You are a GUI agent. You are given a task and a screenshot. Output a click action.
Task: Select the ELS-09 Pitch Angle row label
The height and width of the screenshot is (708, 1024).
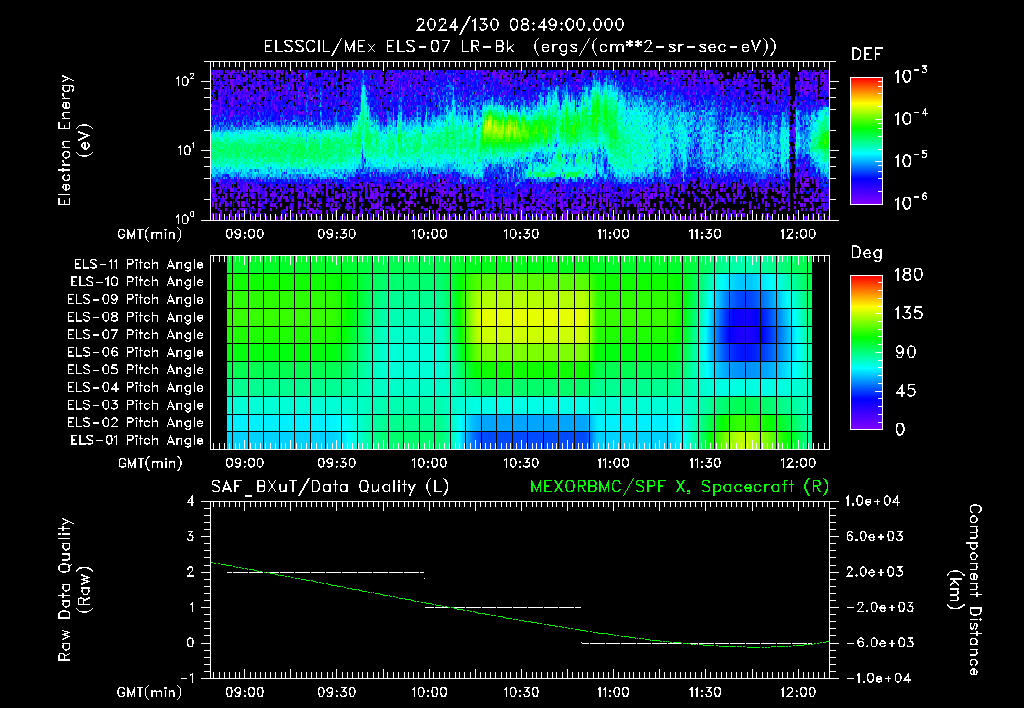click(x=135, y=300)
